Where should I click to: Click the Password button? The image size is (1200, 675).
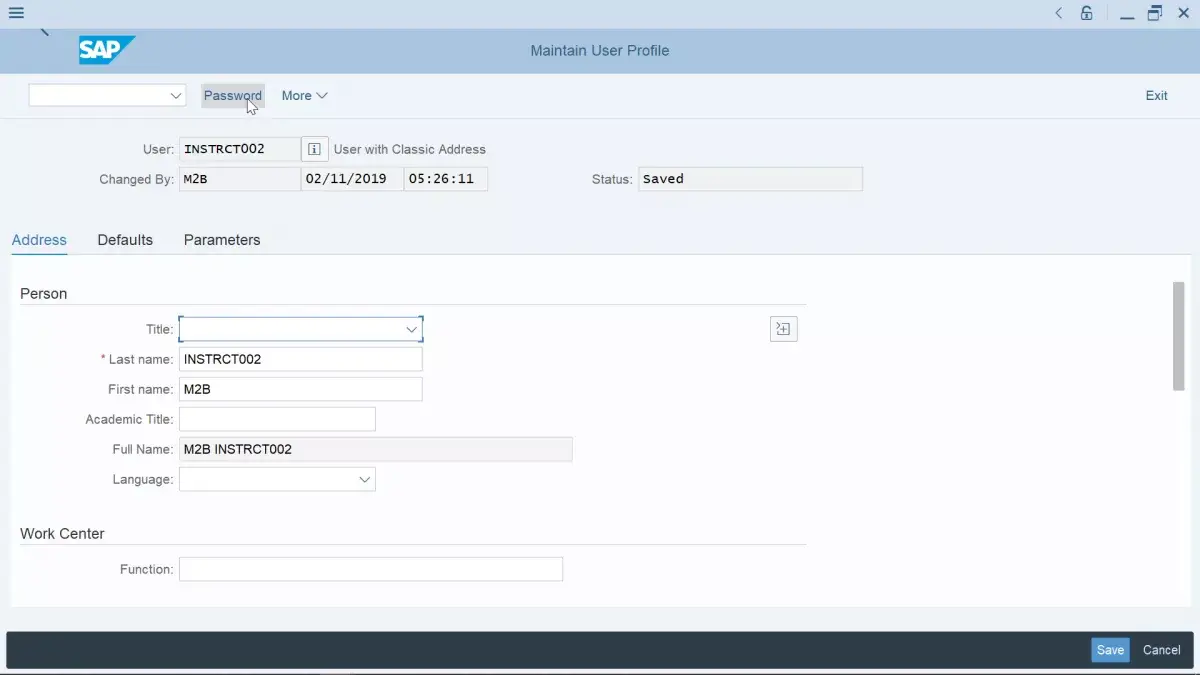coord(233,95)
